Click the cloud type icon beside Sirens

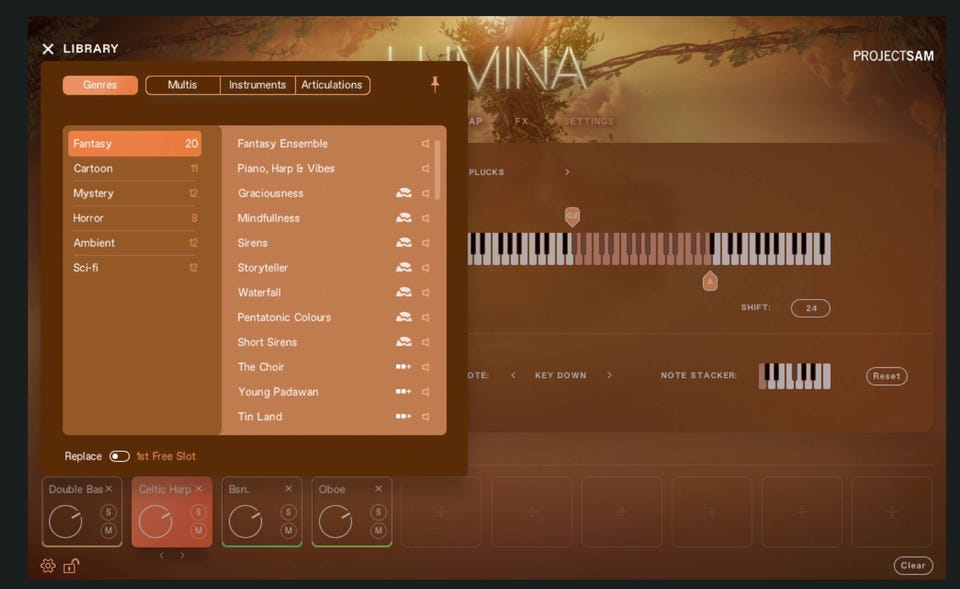pos(403,243)
